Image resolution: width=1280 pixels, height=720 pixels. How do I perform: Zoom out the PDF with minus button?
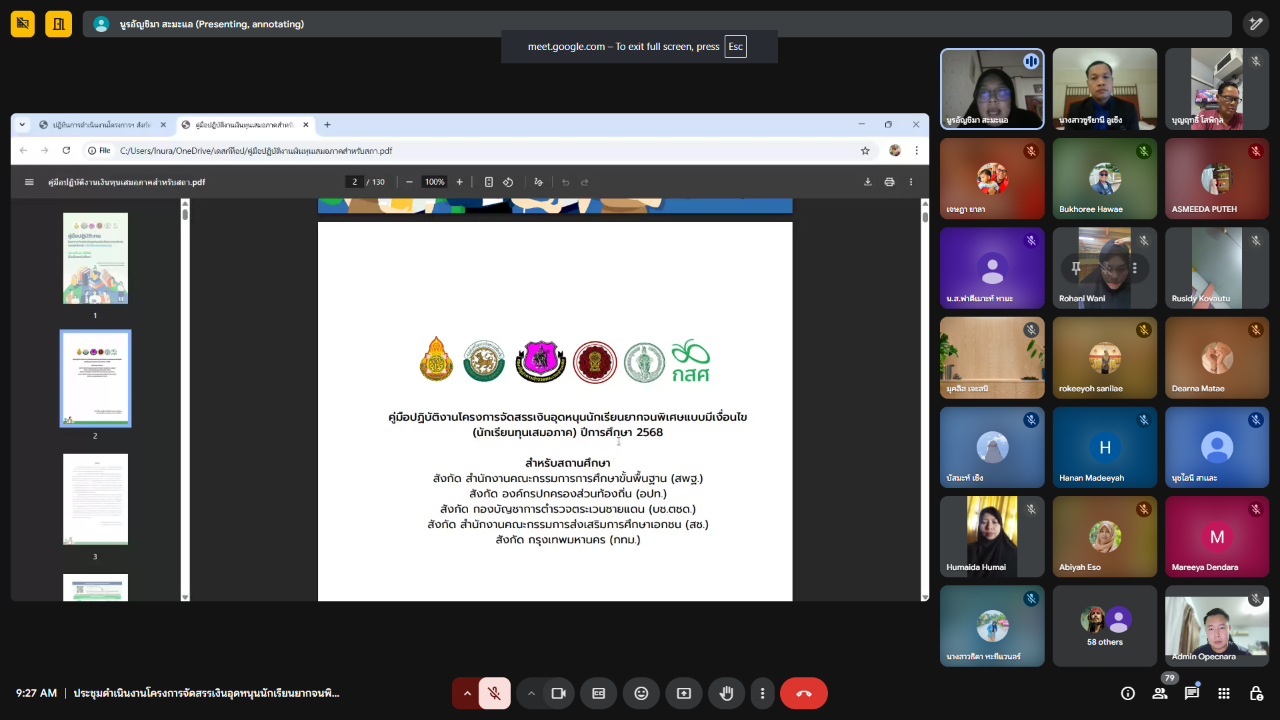pos(409,182)
